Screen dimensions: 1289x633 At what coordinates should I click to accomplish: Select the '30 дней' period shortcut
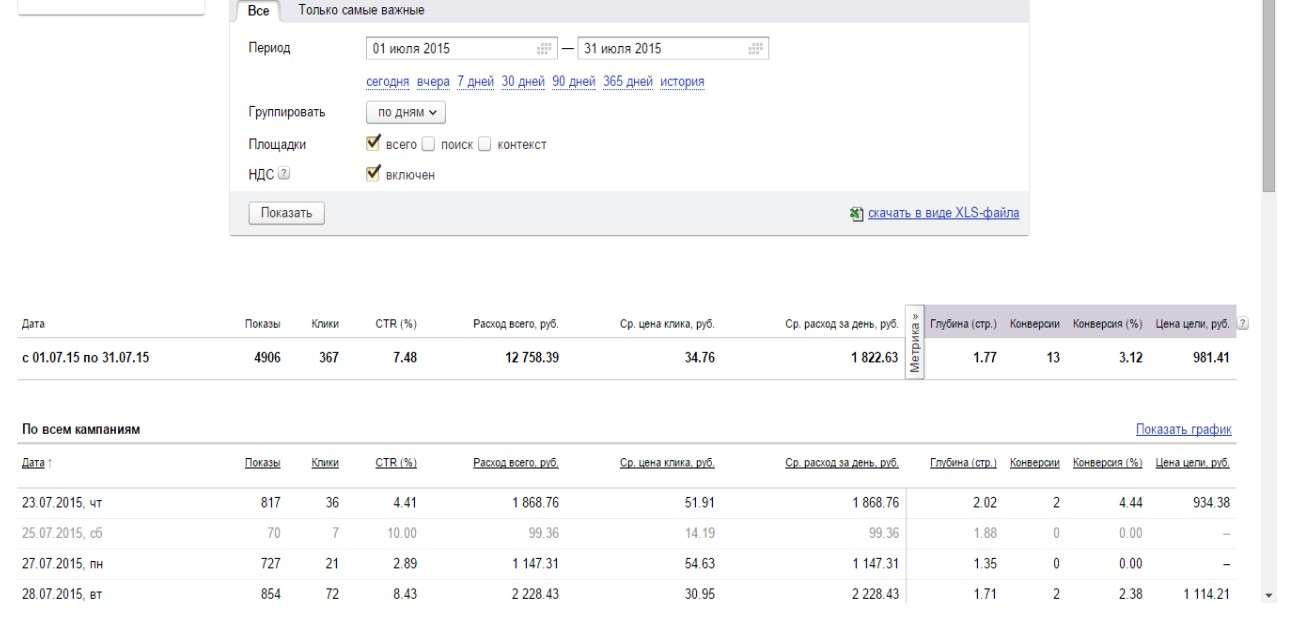coord(523,82)
